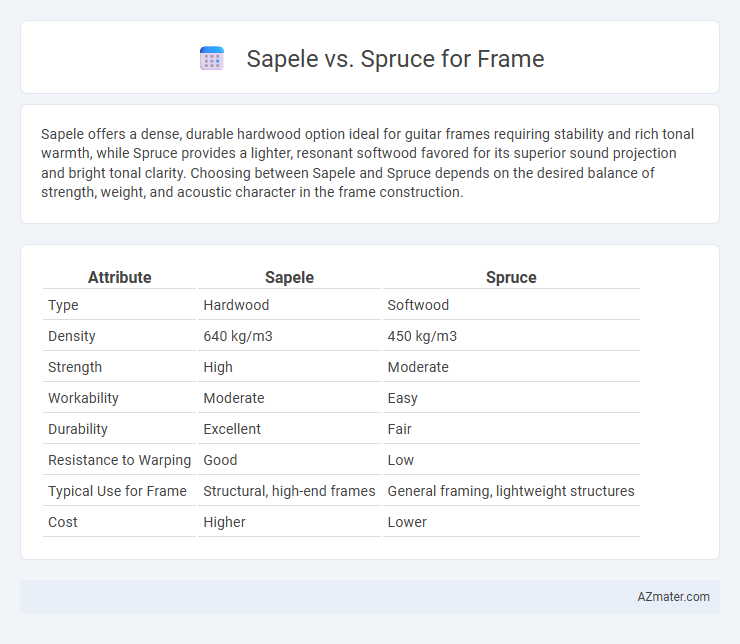Select the 'Sapele' column header
The height and width of the screenshot is (644, 740).
click(x=289, y=277)
